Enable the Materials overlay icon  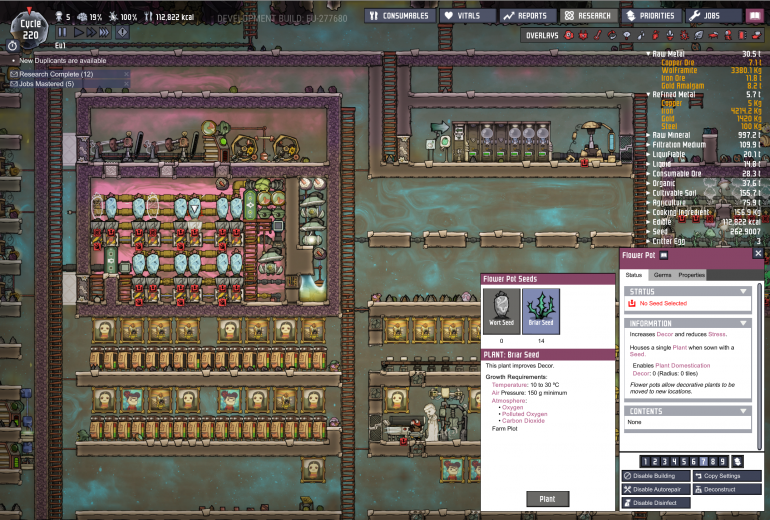612,35
